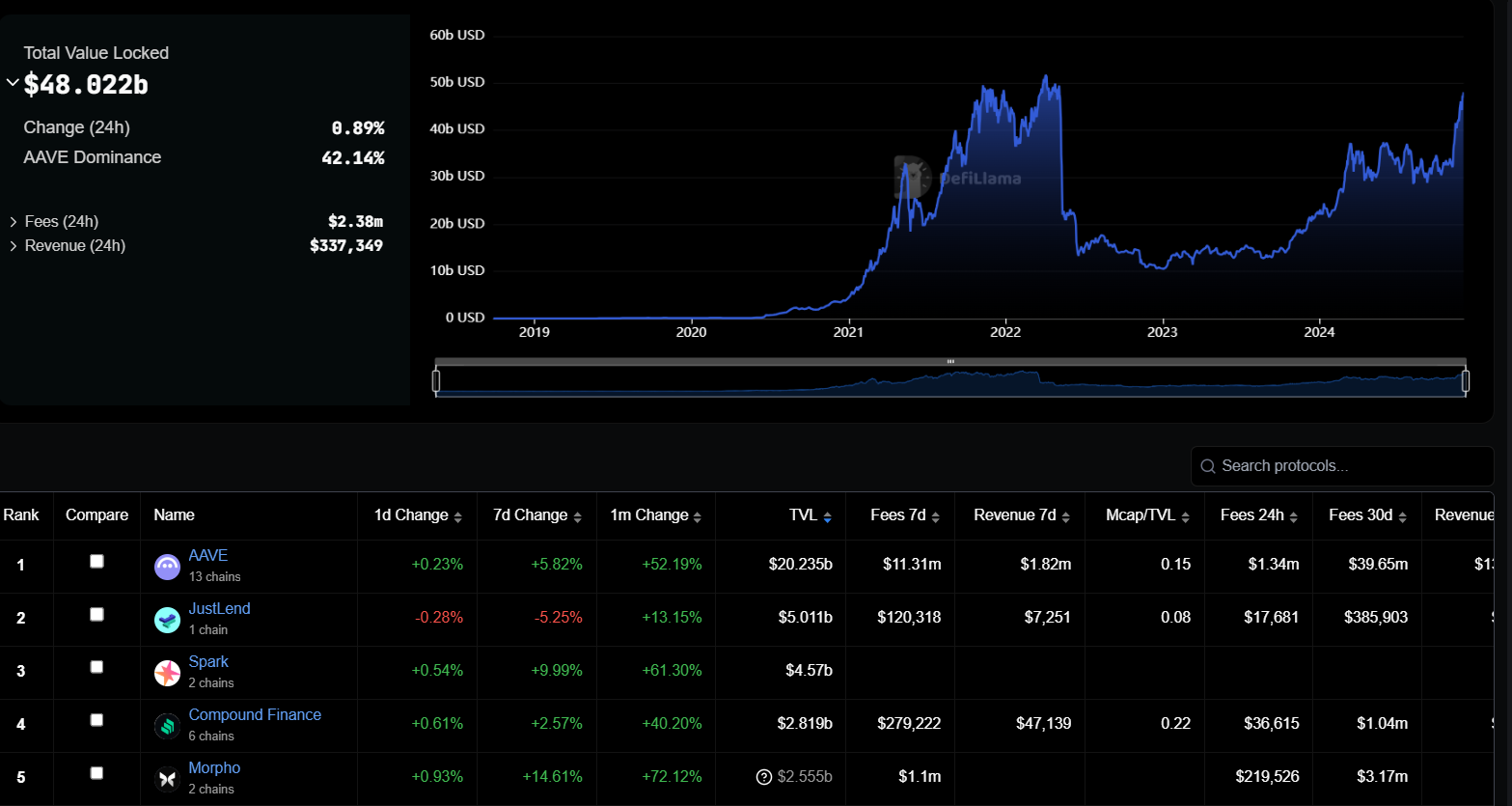Click the $1.1m fees 7d for Morpho
1512x806 pixels.
pyautogui.click(x=920, y=777)
